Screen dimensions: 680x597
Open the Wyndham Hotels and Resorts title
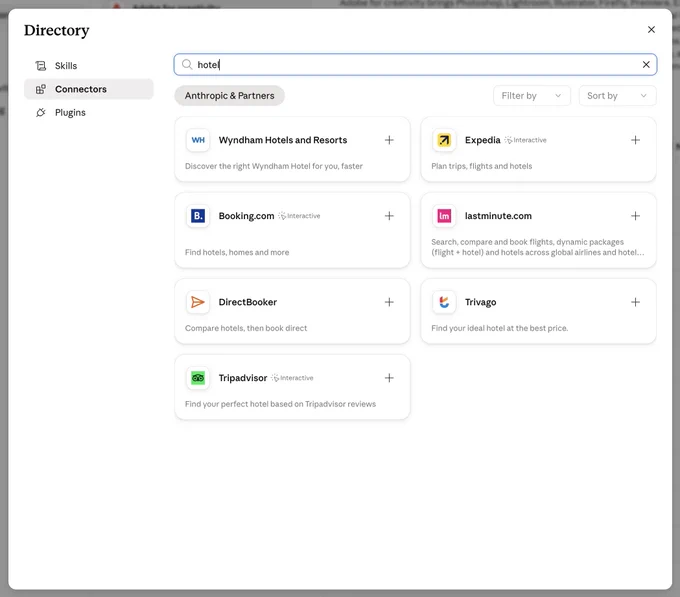point(283,140)
